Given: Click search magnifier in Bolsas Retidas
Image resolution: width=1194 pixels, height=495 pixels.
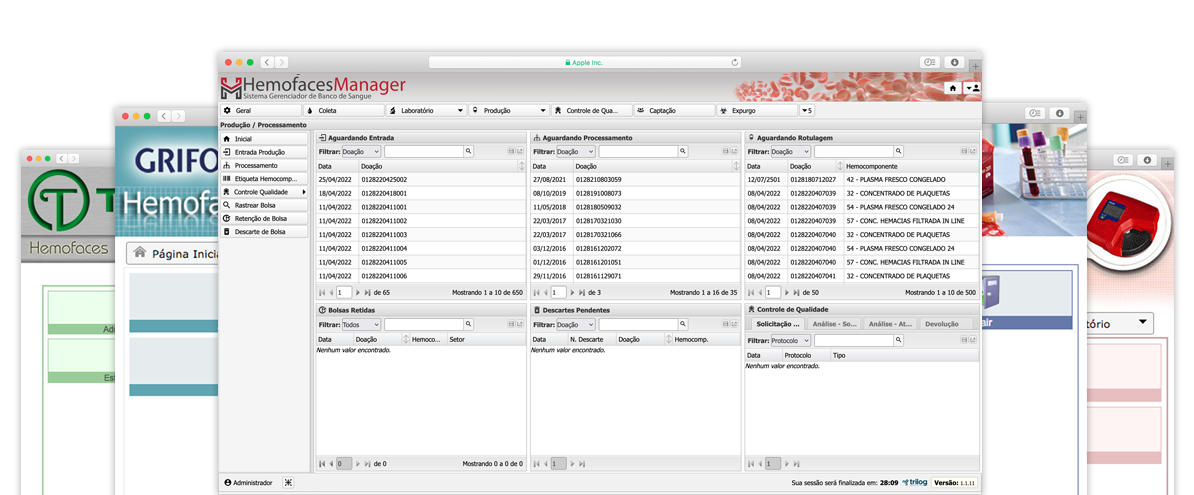Looking at the screenshot, I should (469, 324).
